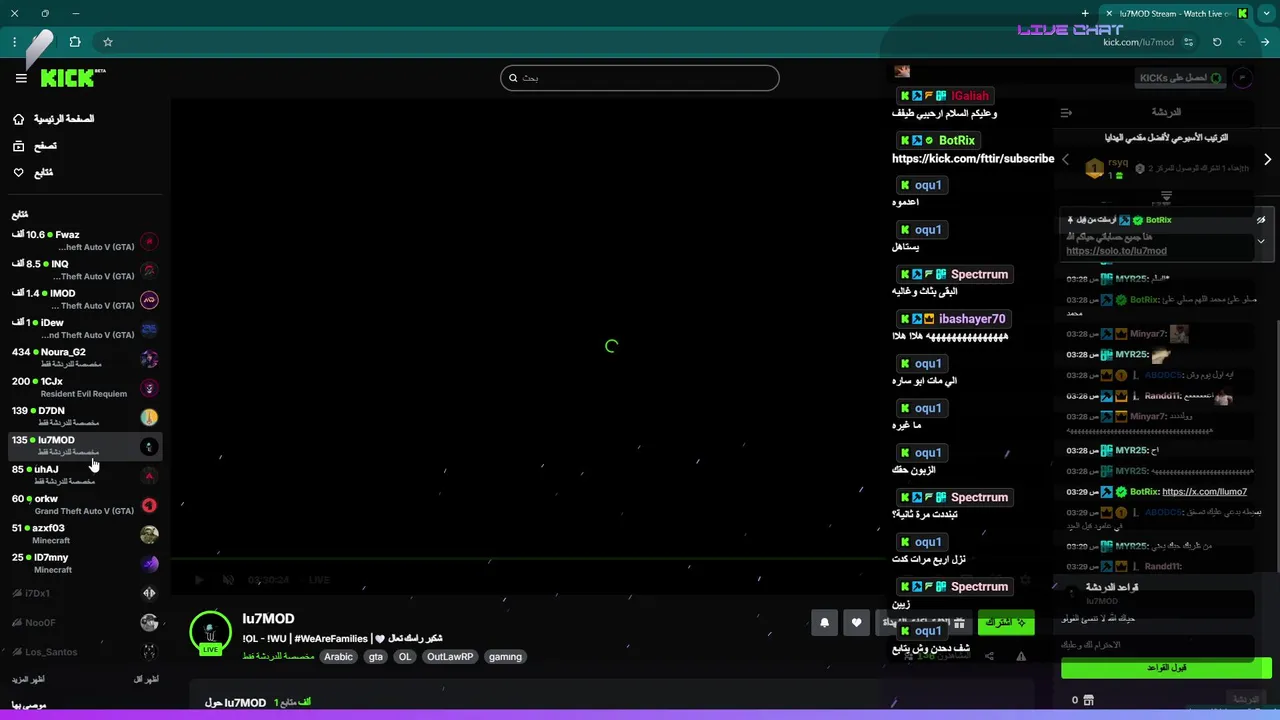Open orkw channel in sidebar

tap(84, 505)
